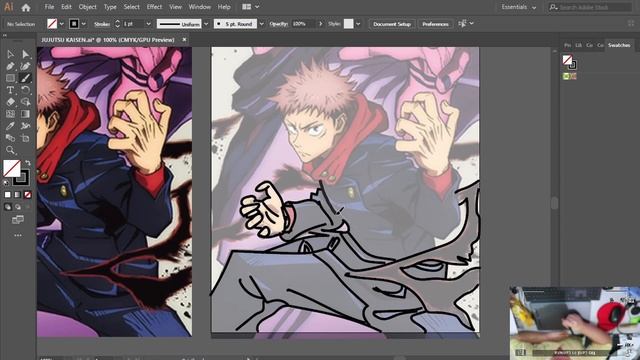Enable Draw Behind mode

pyautogui.click(x=18, y=207)
